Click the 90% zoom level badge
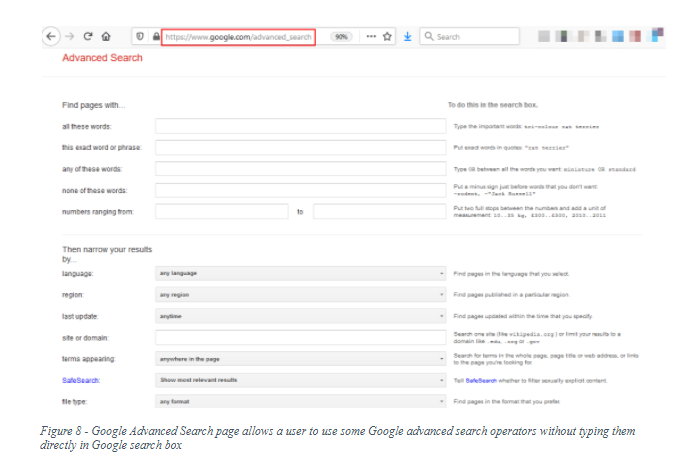The height and width of the screenshot is (468, 698). point(341,37)
